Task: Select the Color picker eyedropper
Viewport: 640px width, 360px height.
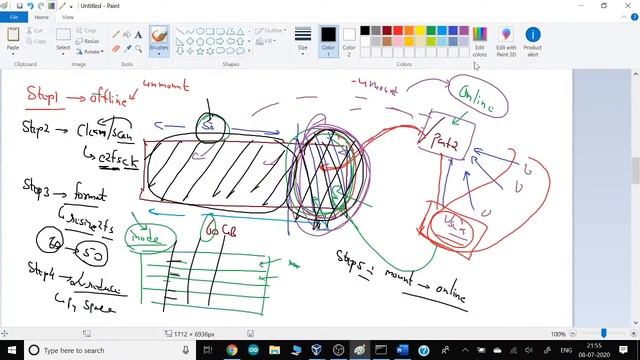Action: (127, 49)
